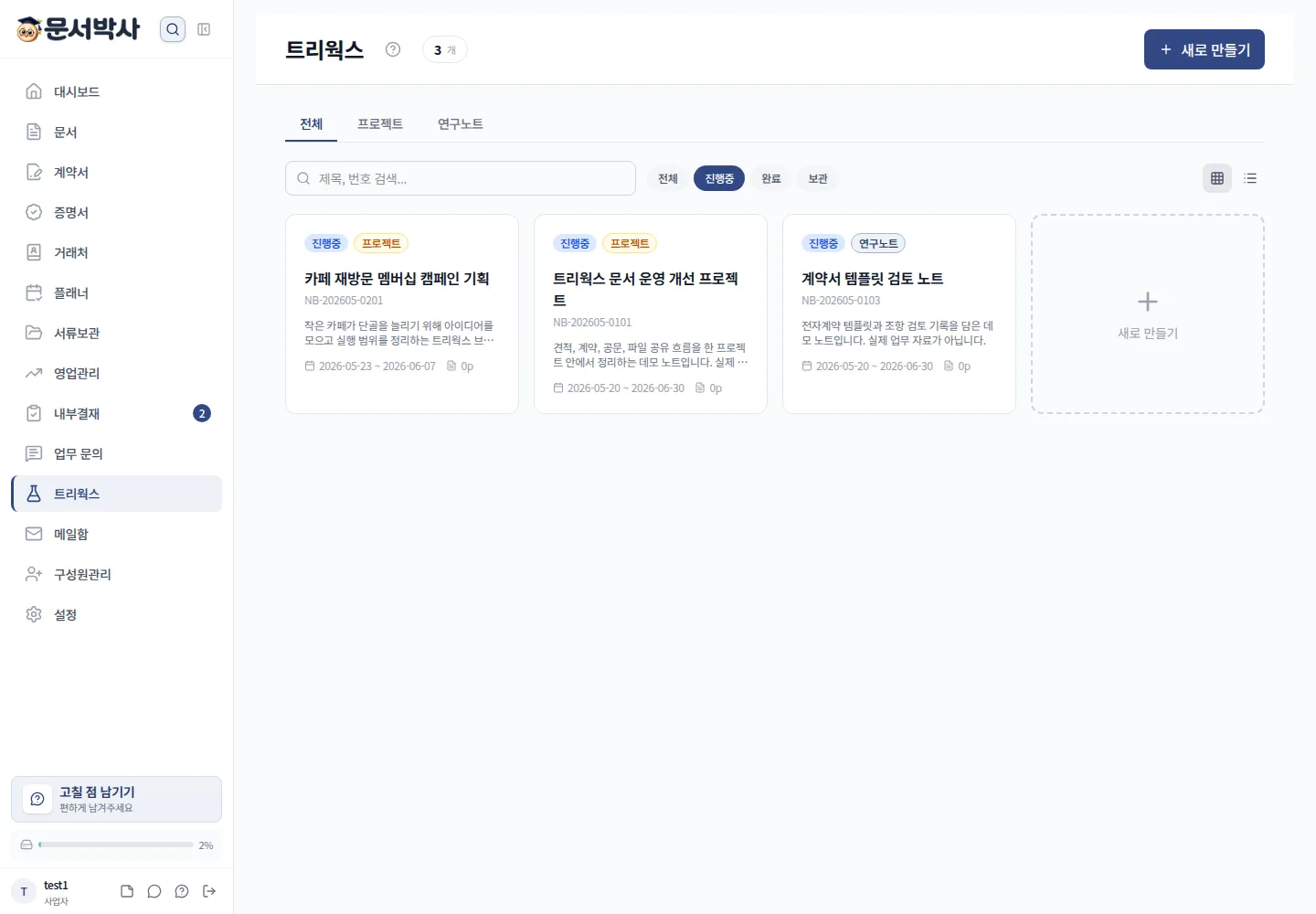Open 서류보관 folder section

[x=117, y=333]
